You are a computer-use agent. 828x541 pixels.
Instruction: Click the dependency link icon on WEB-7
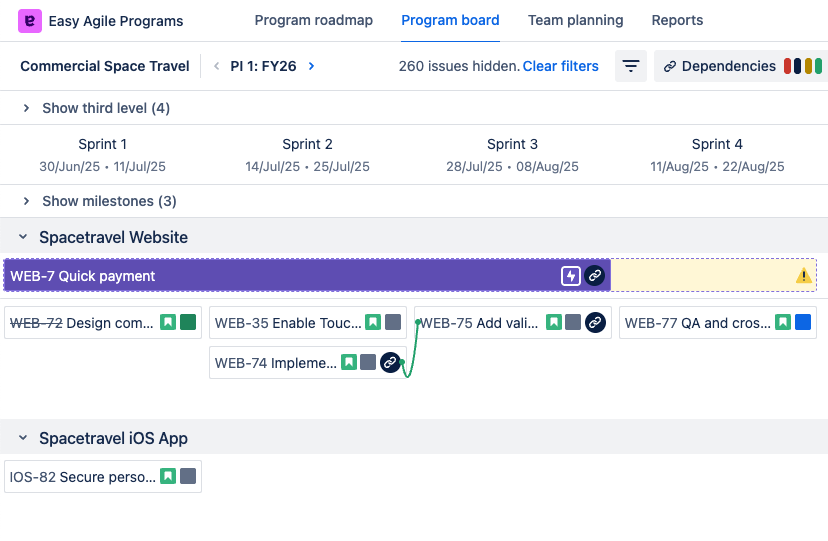pos(594,276)
